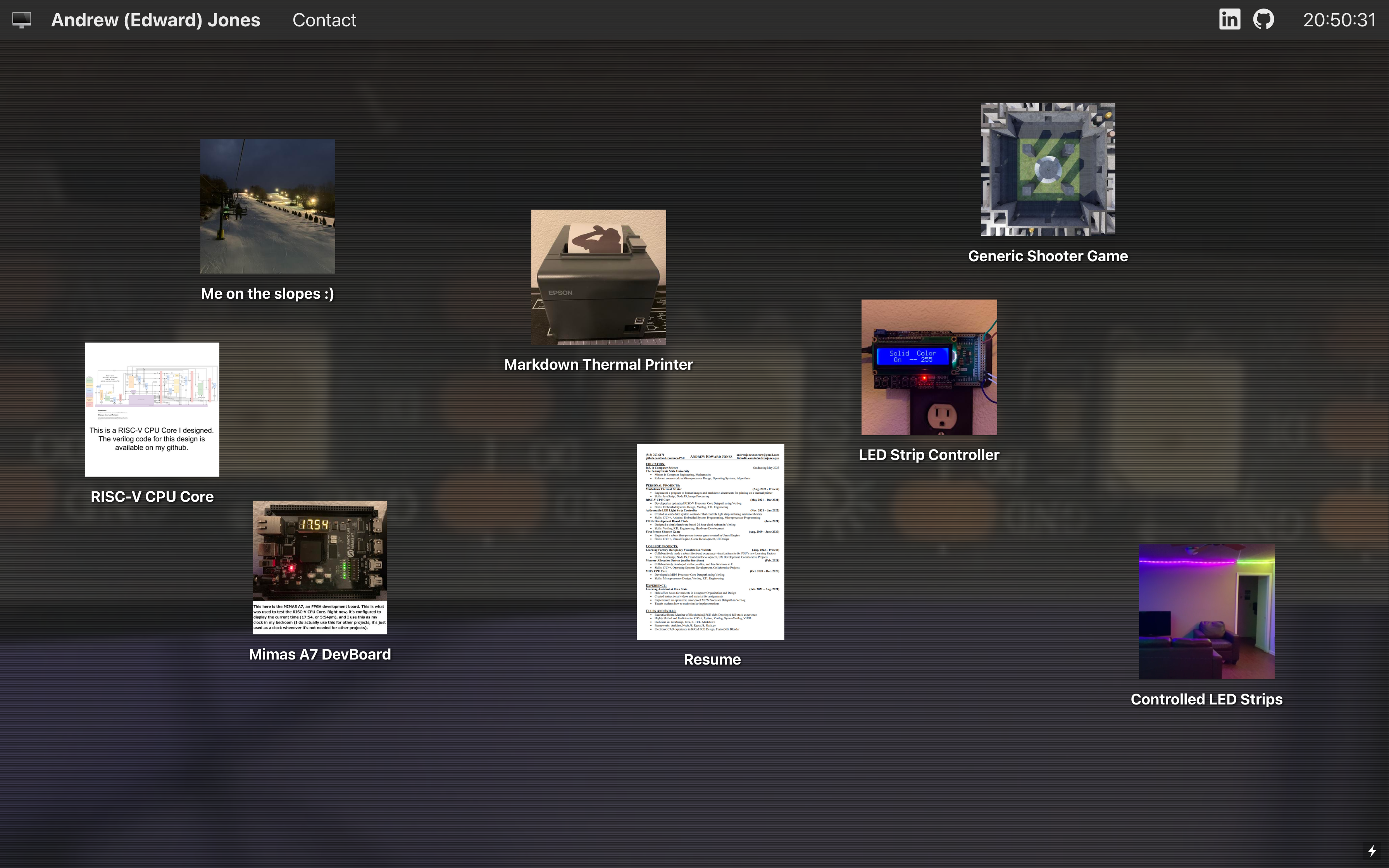Click the 'Controlled LED Strips' label

tap(1206, 699)
